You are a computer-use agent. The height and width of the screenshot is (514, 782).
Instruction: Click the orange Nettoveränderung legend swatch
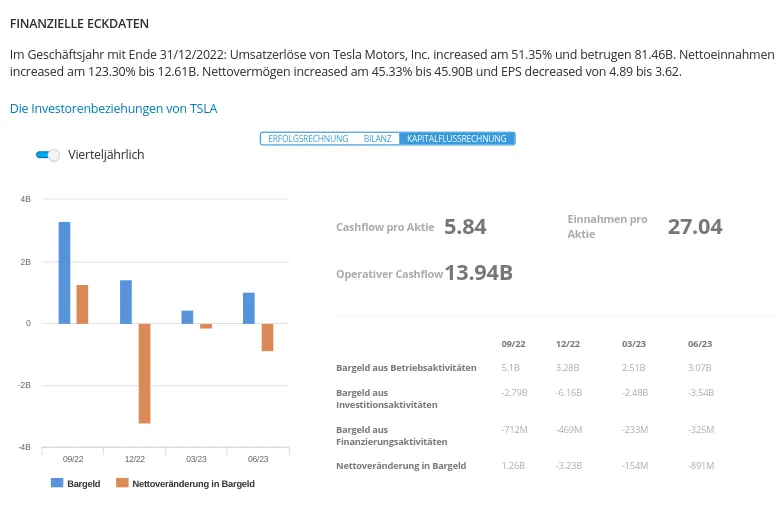click(122, 483)
